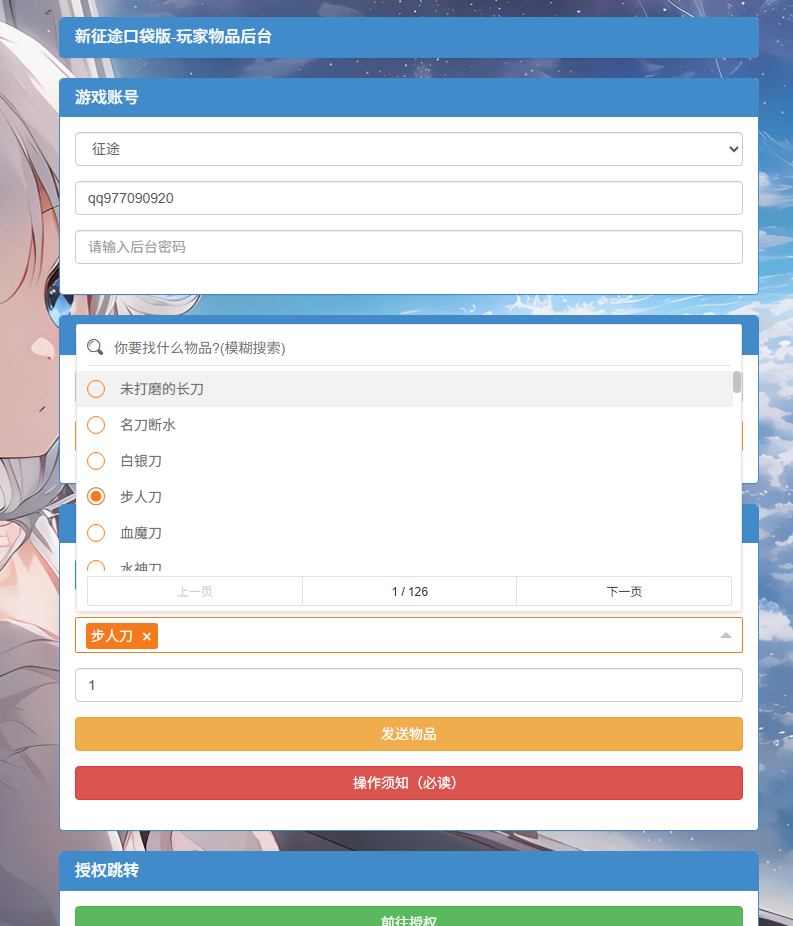Open the 征途 game server dropdown
The image size is (793, 926).
coord(409,149)
